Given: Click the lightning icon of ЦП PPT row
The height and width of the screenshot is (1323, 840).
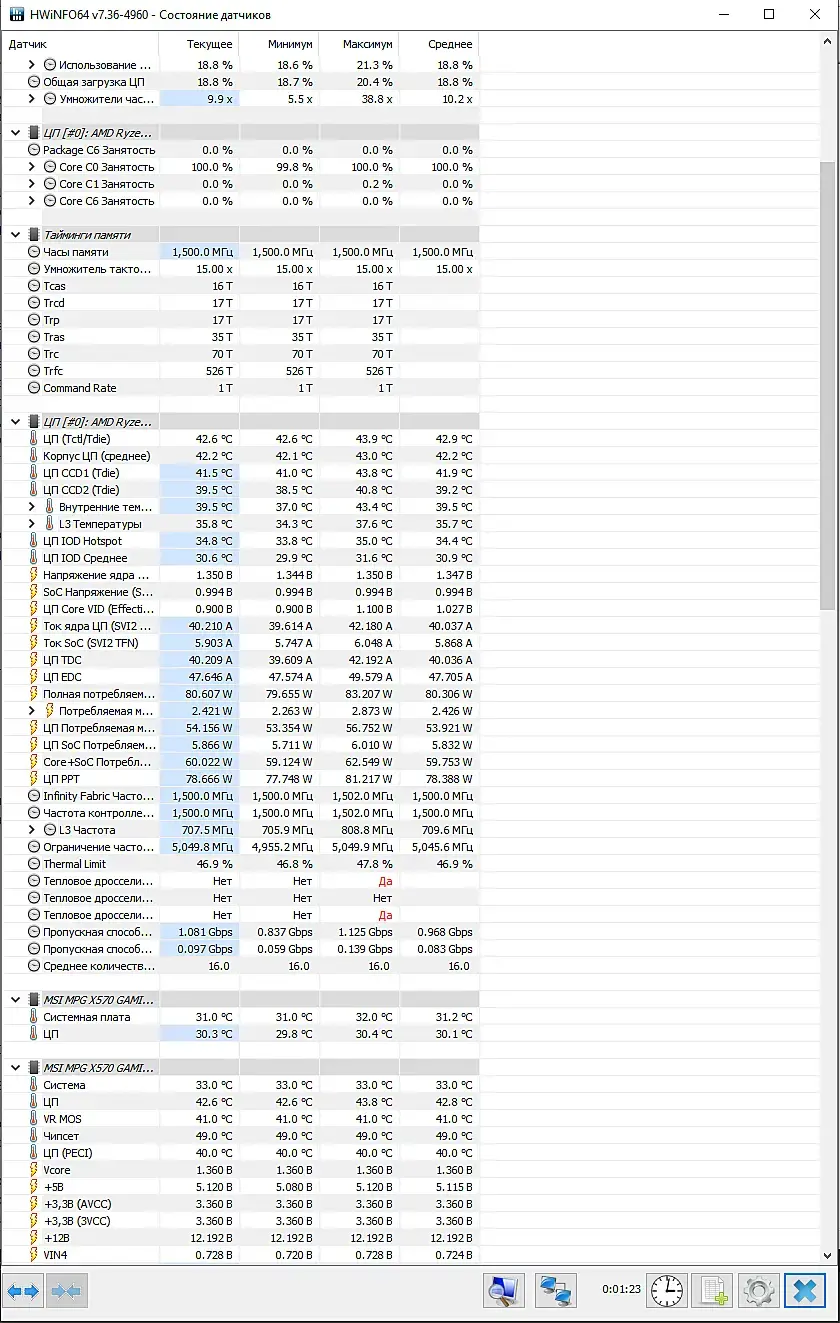Looking at the screenshot, I should point(34,779).
